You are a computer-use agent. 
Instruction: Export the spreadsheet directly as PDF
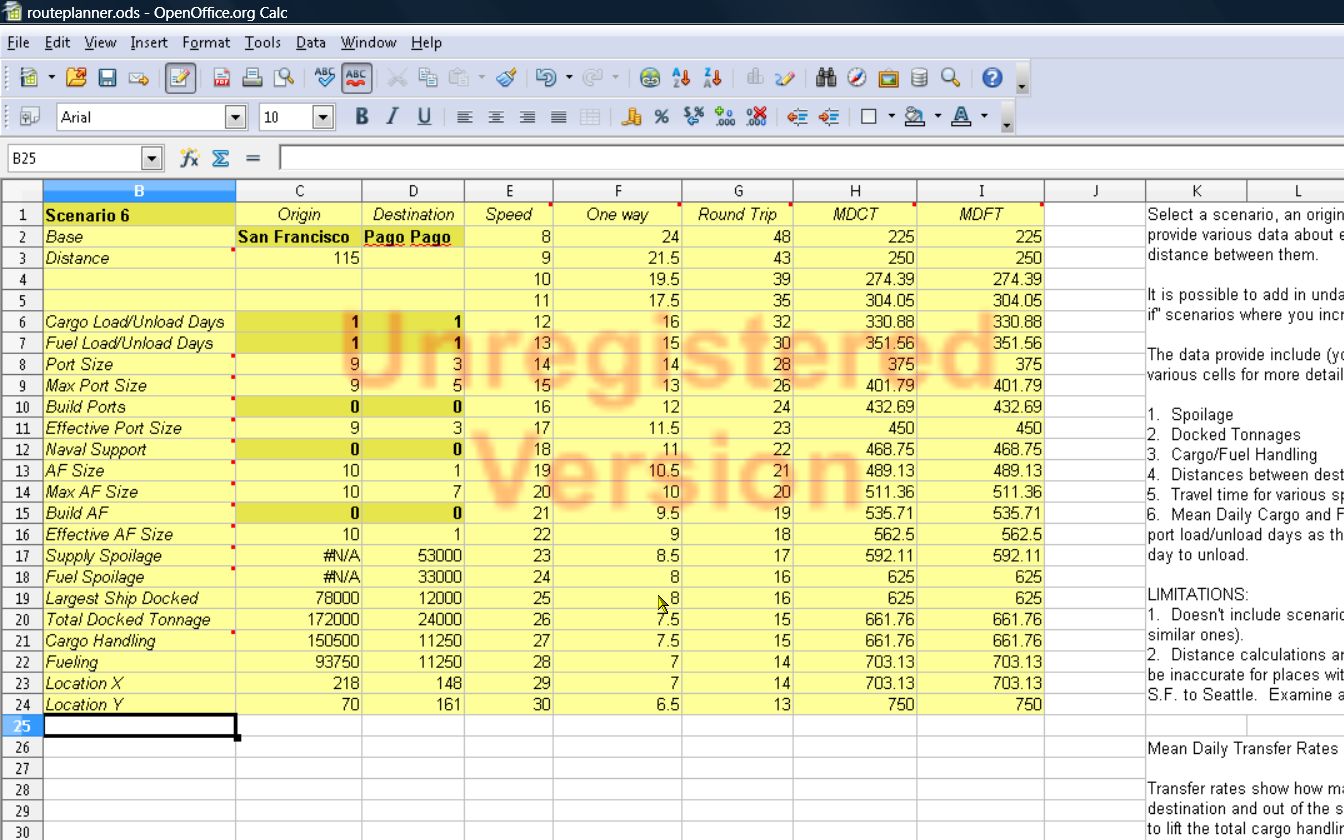(x=222, y=77)
